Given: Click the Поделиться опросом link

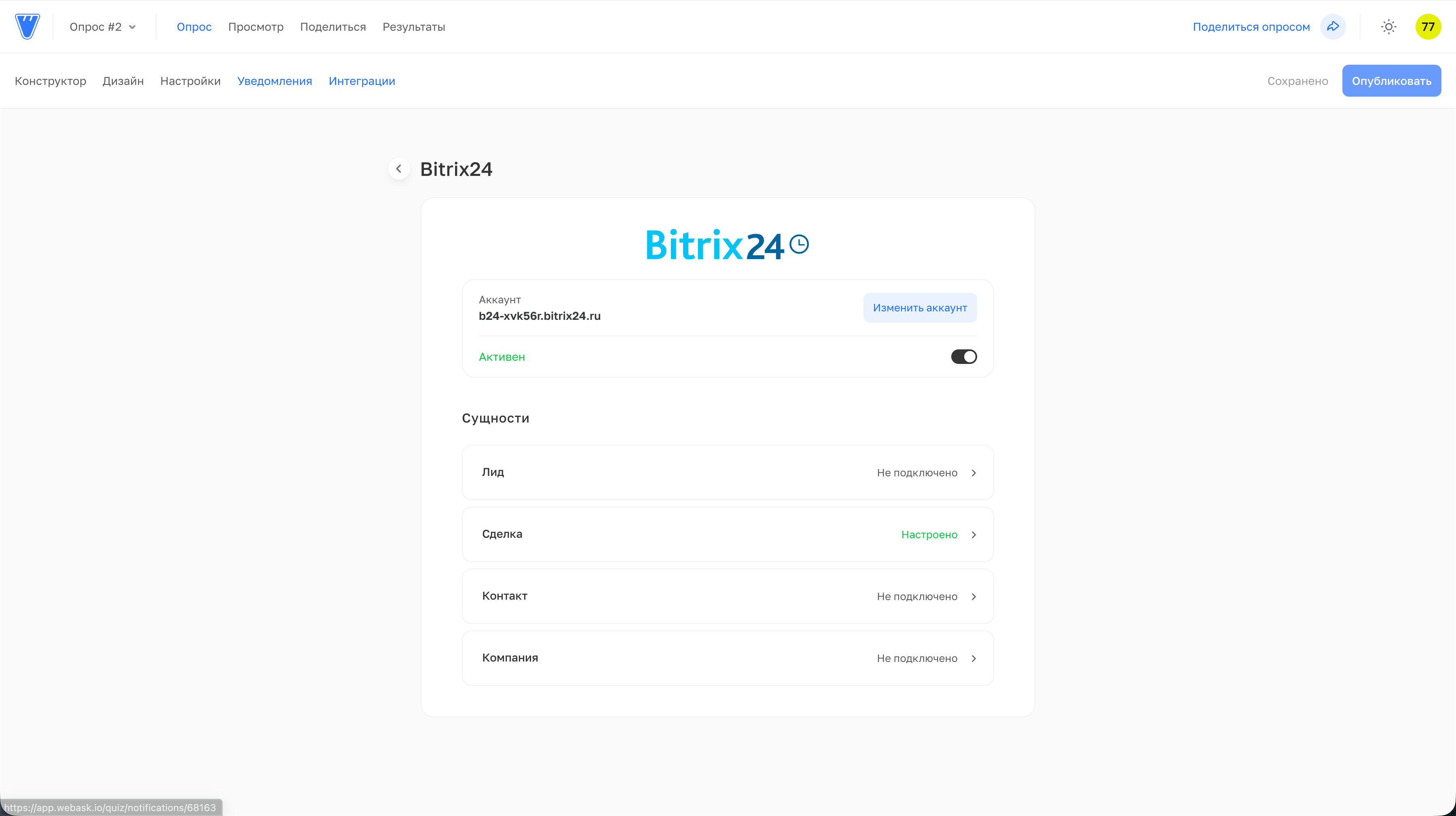Looking at the screenshot, I should coord(1251,27).
